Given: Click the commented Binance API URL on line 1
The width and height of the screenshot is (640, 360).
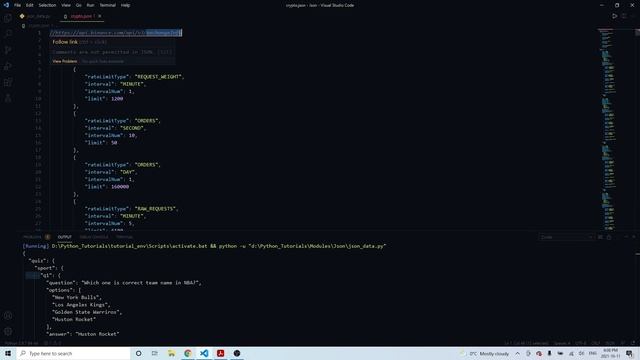Looking at the screenshot, I should pyautogui.click(x=116, y=33).
